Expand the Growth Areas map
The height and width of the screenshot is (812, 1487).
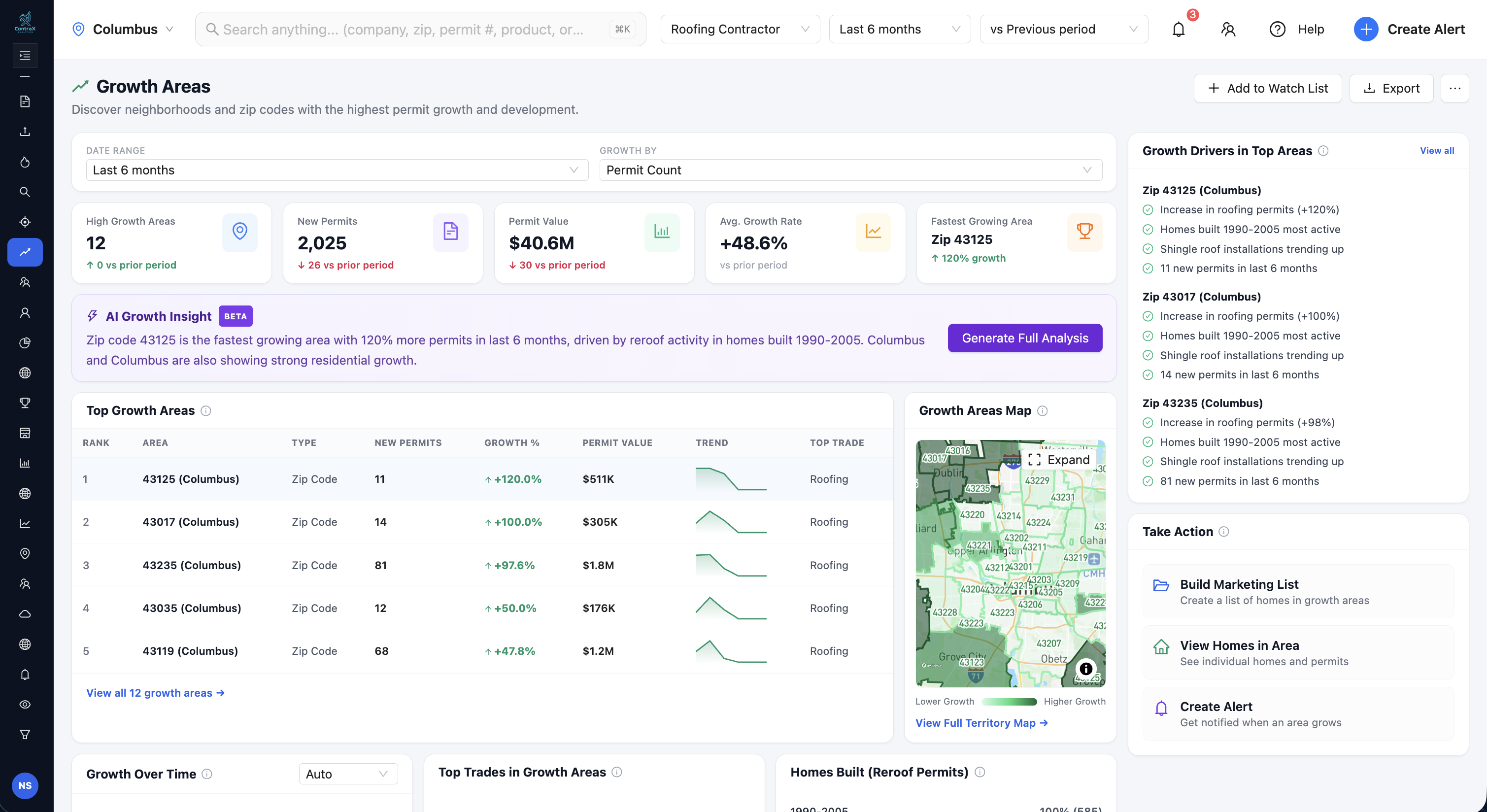click(1059, 459)
